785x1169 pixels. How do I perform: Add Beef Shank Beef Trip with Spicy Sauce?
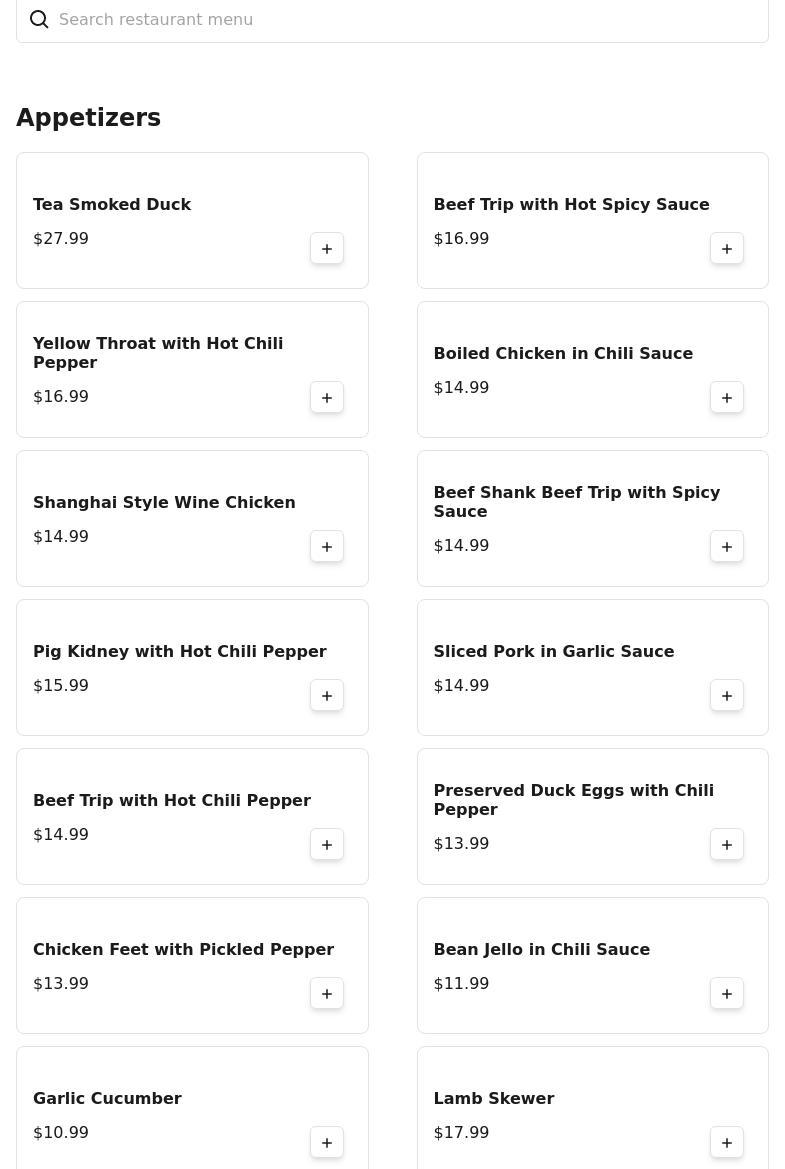(x=727, y=546)
